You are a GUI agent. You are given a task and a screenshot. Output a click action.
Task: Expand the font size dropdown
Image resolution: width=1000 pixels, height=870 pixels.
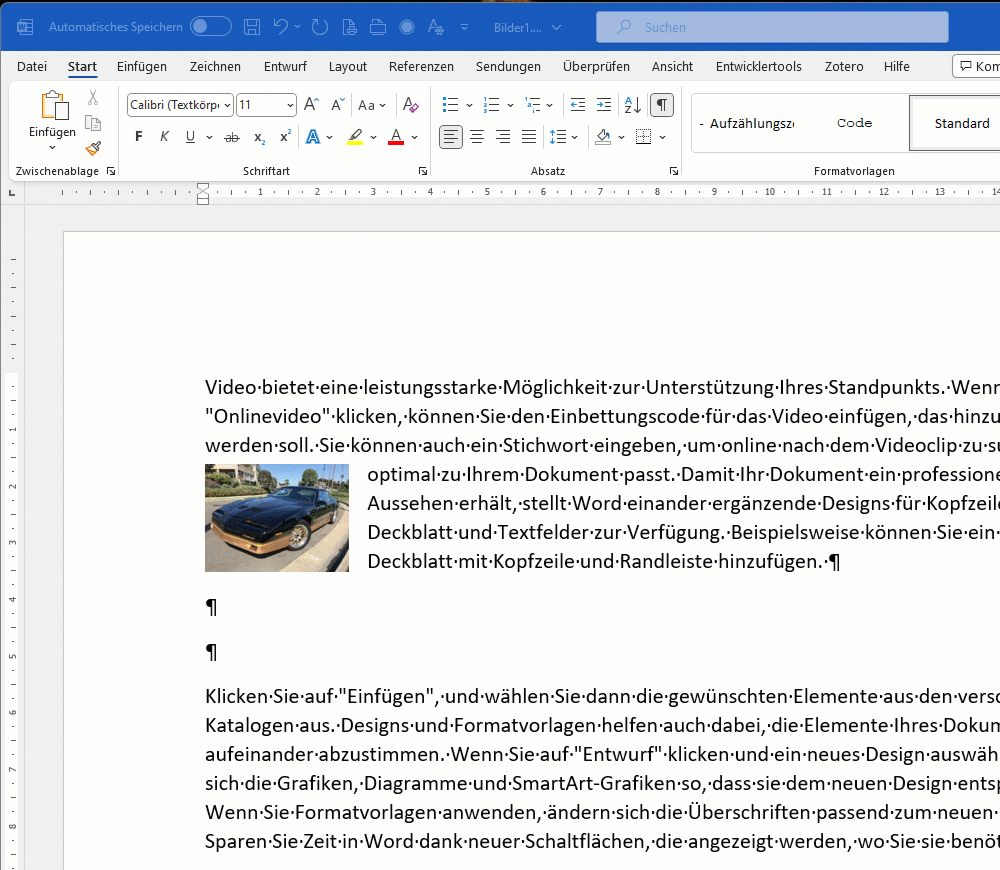290,105
